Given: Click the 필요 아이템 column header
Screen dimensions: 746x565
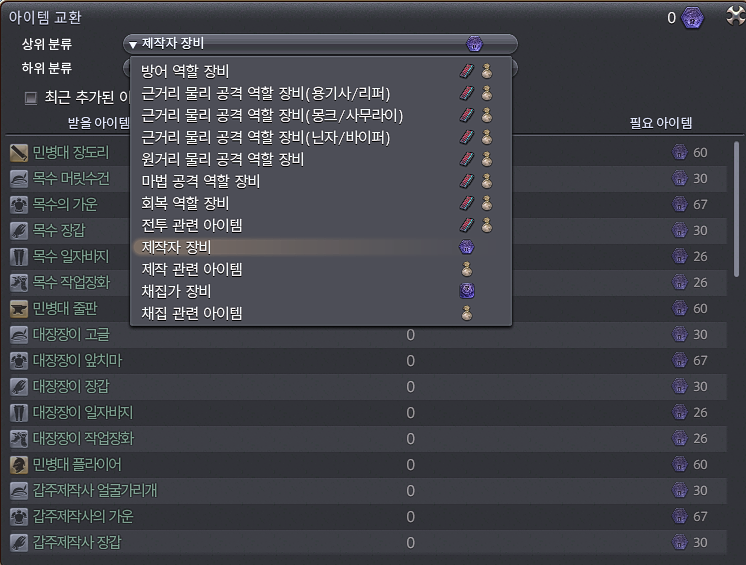Looking at the screenshot, I should (x=661, y=123).
